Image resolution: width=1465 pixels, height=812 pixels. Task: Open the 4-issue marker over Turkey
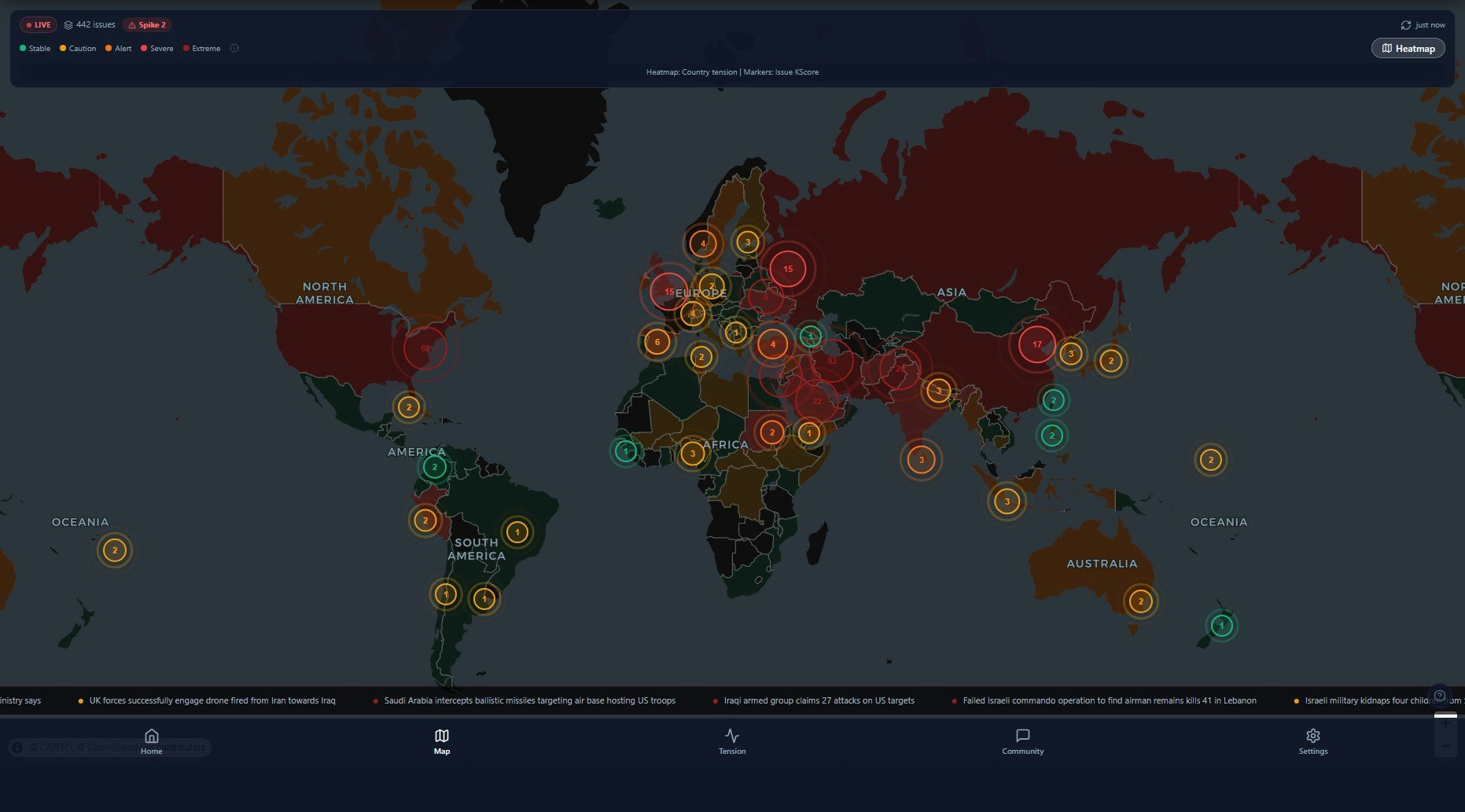[x=773, y=344]
